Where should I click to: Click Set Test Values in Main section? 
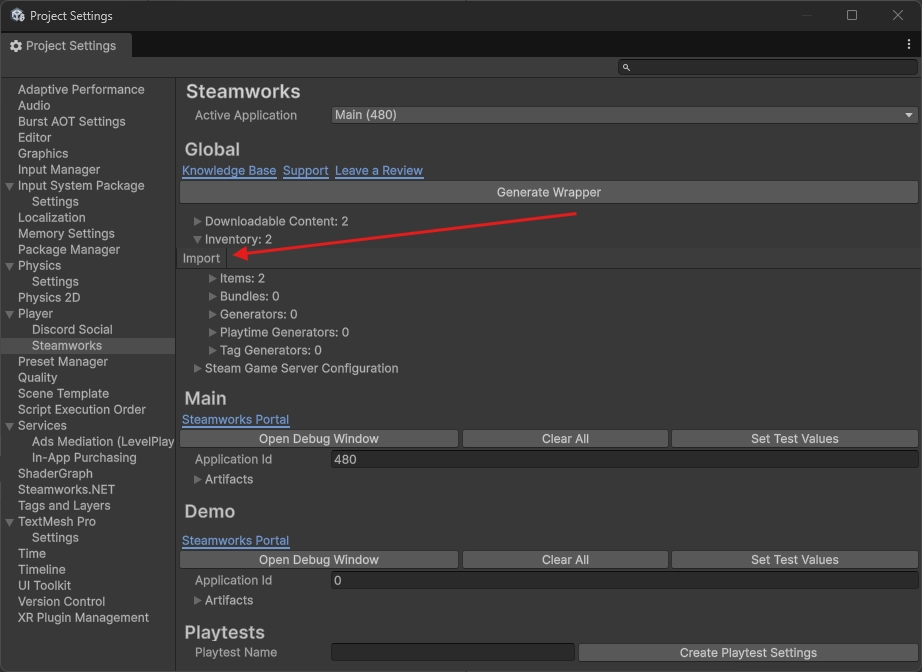pos(794,439)
